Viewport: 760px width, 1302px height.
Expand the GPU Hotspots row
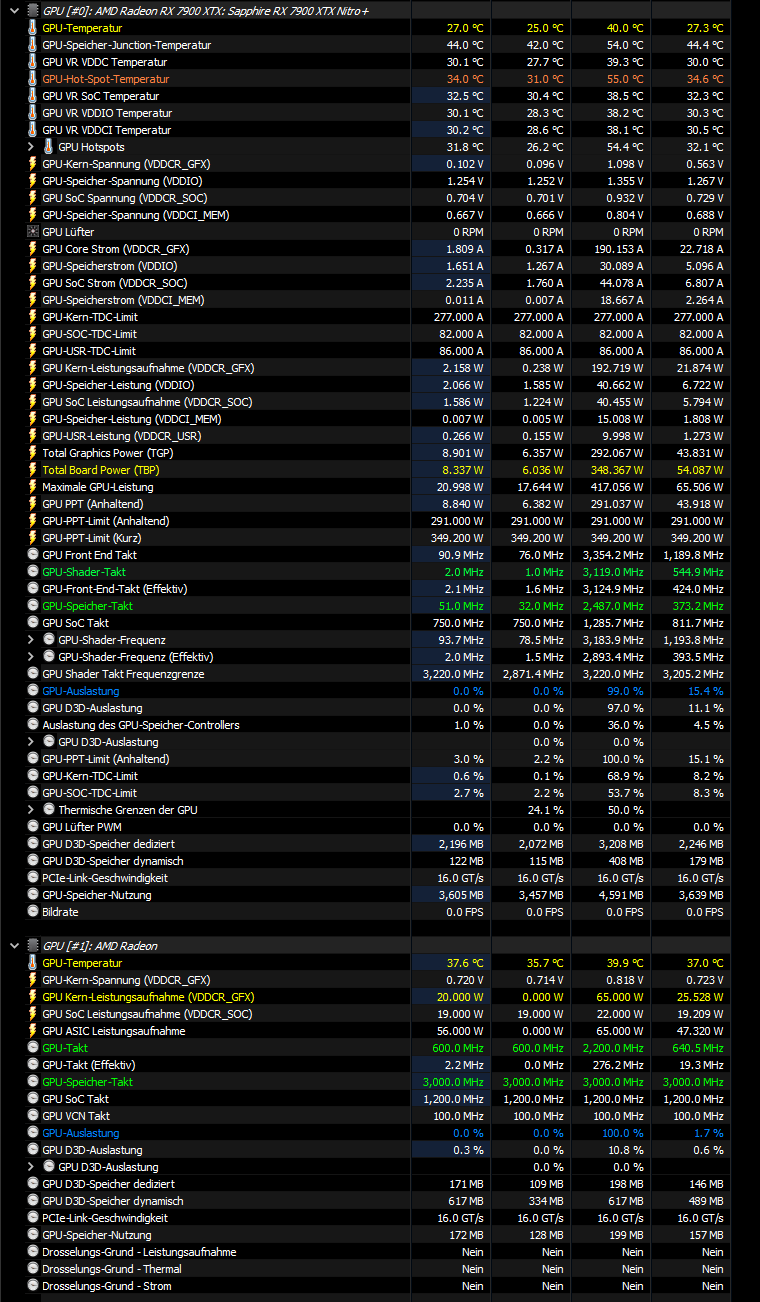[32, 147]
